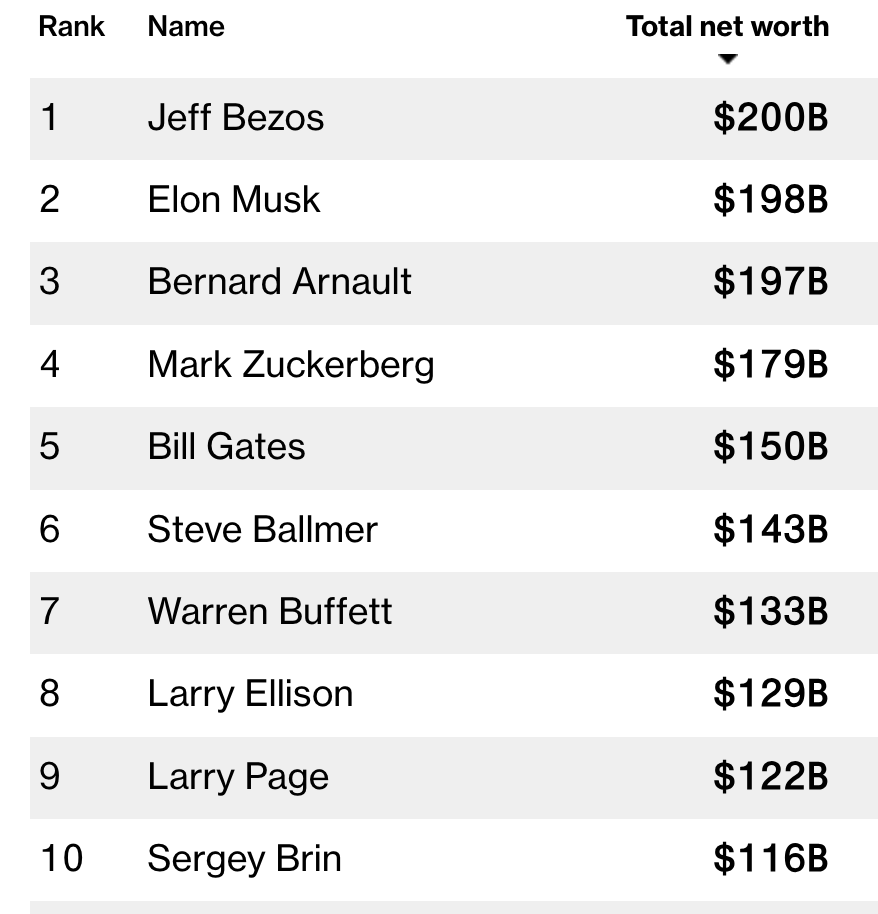The image size is (878, 914).
Task: Click Larry Ellison's name
Action: (250, 694)
